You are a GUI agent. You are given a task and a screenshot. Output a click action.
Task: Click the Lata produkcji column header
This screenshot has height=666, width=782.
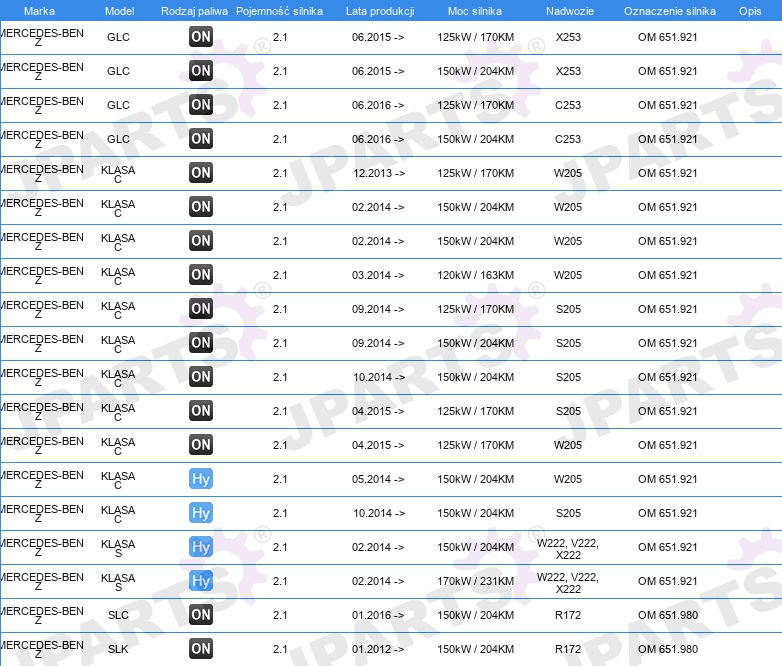click(380, 11)
